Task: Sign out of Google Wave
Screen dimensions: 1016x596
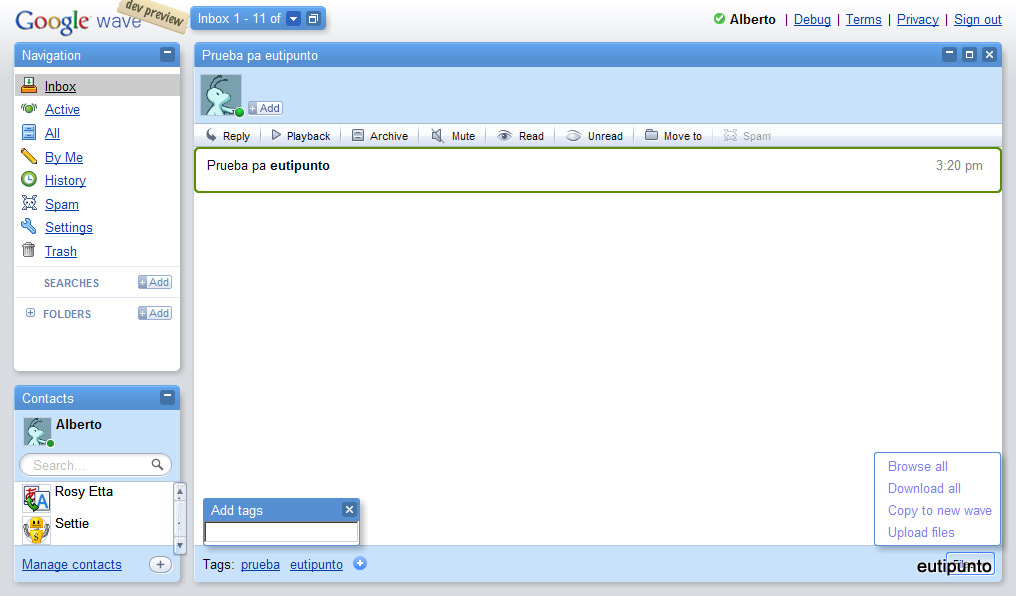Action: [x=977, y=19]
